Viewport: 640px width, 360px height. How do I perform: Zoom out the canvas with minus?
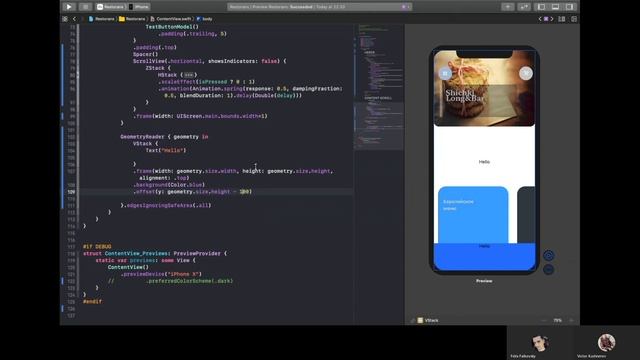[x=544, y=320]
